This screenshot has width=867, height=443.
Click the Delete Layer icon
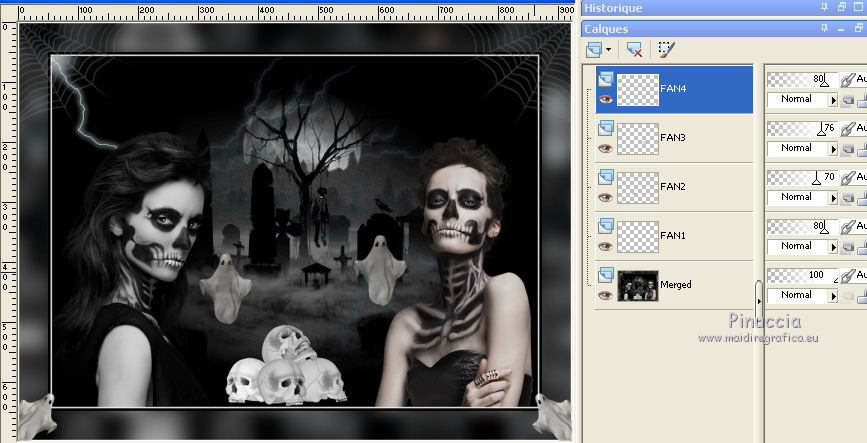[634, 50]
